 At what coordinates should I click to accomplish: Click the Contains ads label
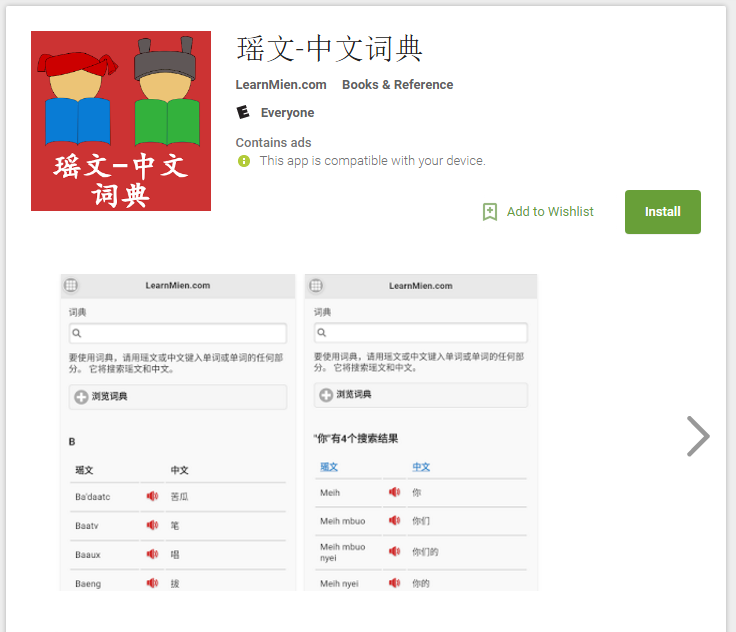273,142
